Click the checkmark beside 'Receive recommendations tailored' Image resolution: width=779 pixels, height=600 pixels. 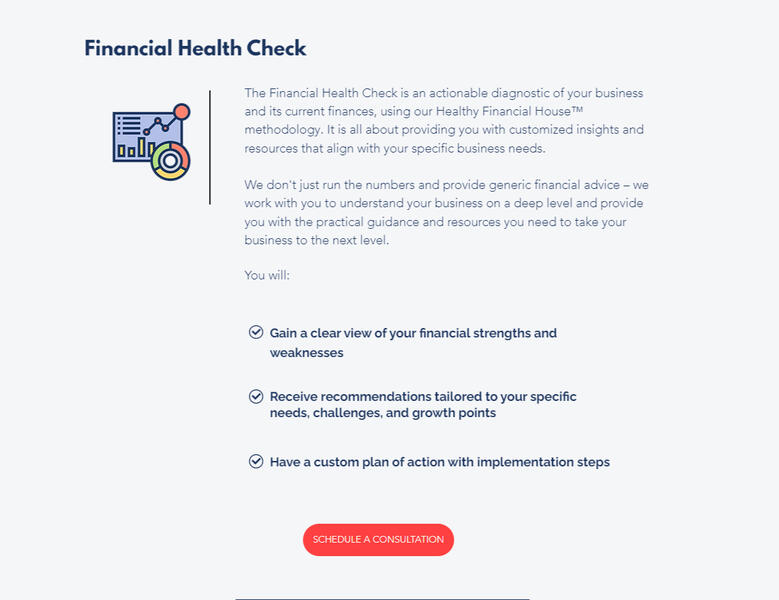(256, 396)
